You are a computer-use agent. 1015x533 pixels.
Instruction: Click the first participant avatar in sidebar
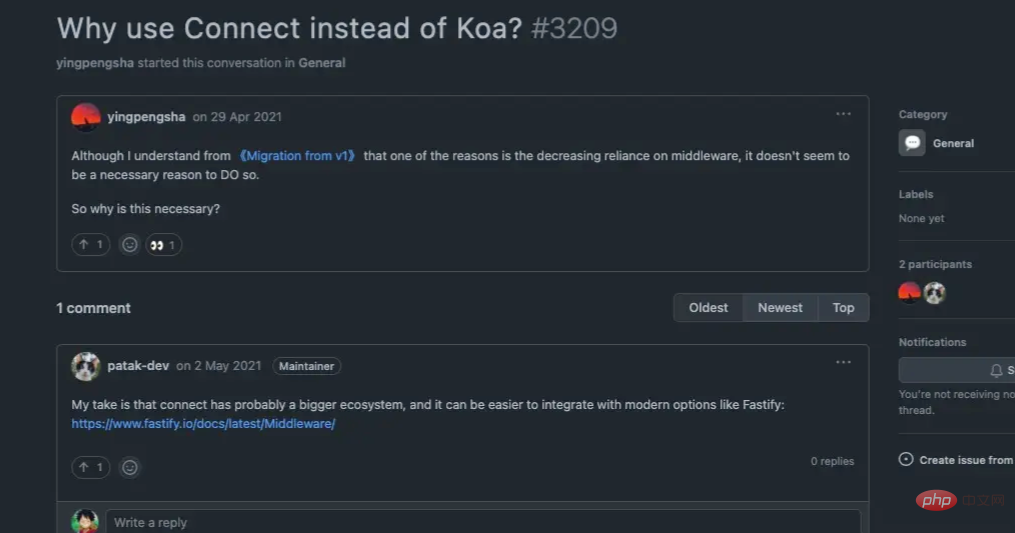click(x=909, y=292)
